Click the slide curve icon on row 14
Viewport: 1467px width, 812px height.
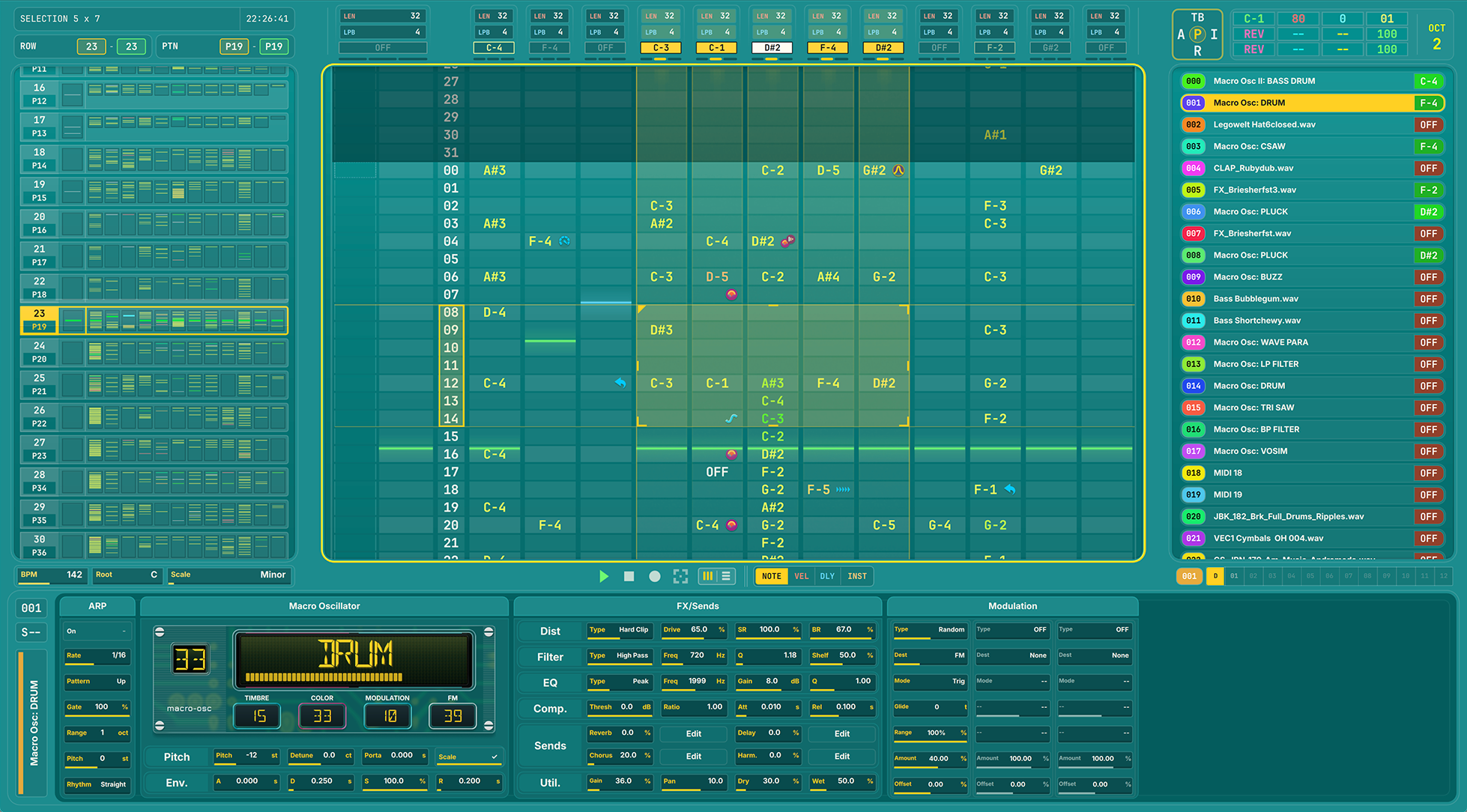[731, 419]
